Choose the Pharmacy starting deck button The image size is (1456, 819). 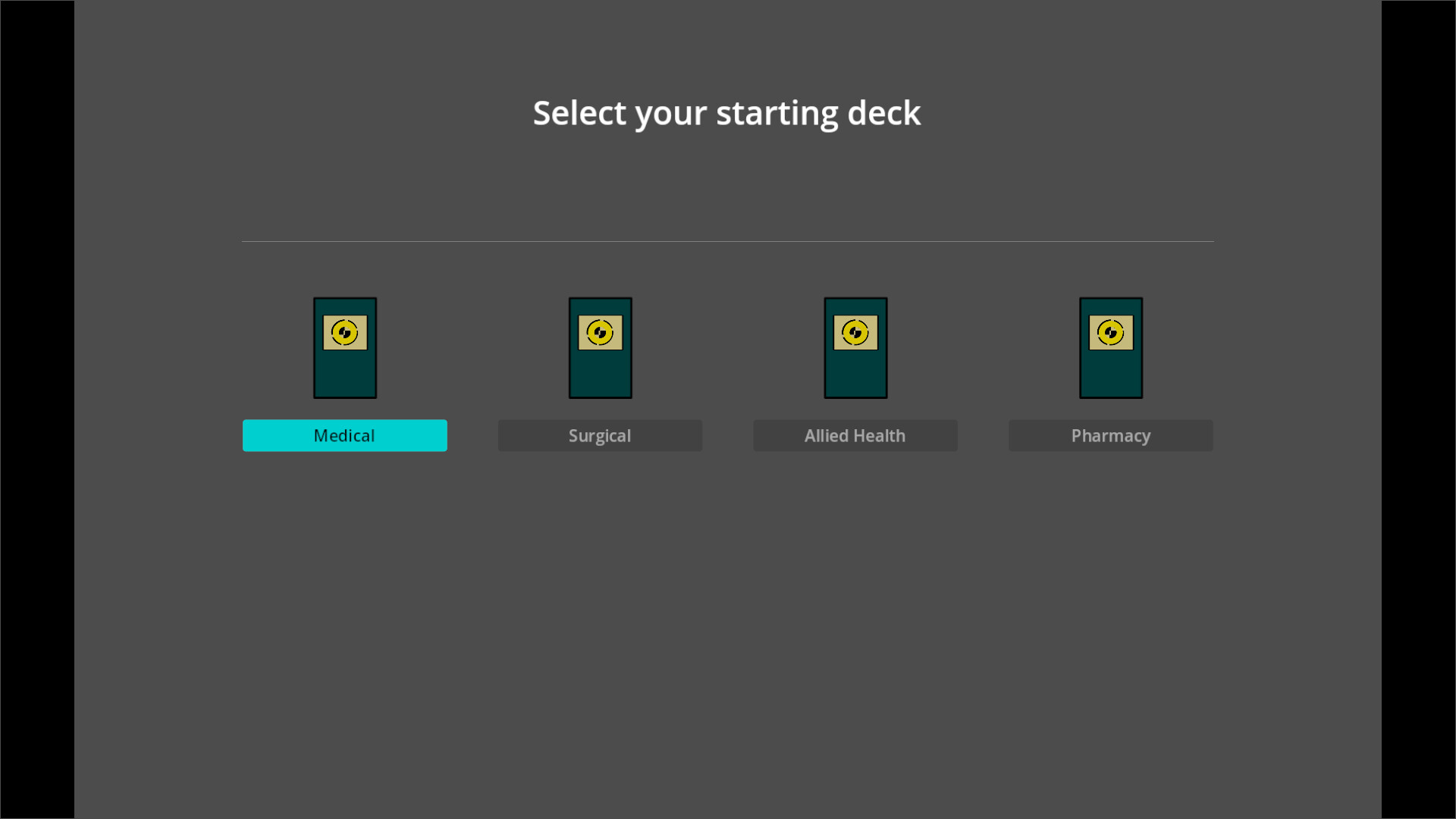click(x=1111, y=435)
